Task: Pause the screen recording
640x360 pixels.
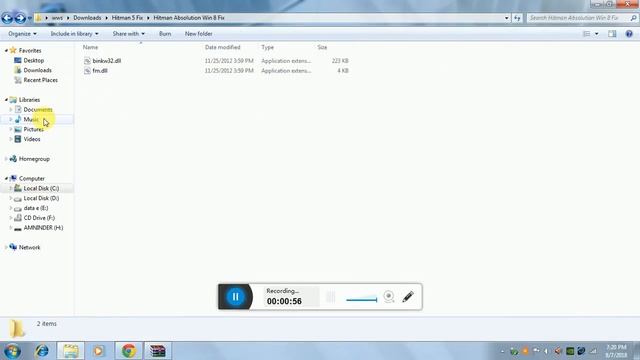Action: pyautogui.click(x=236, y=297)
